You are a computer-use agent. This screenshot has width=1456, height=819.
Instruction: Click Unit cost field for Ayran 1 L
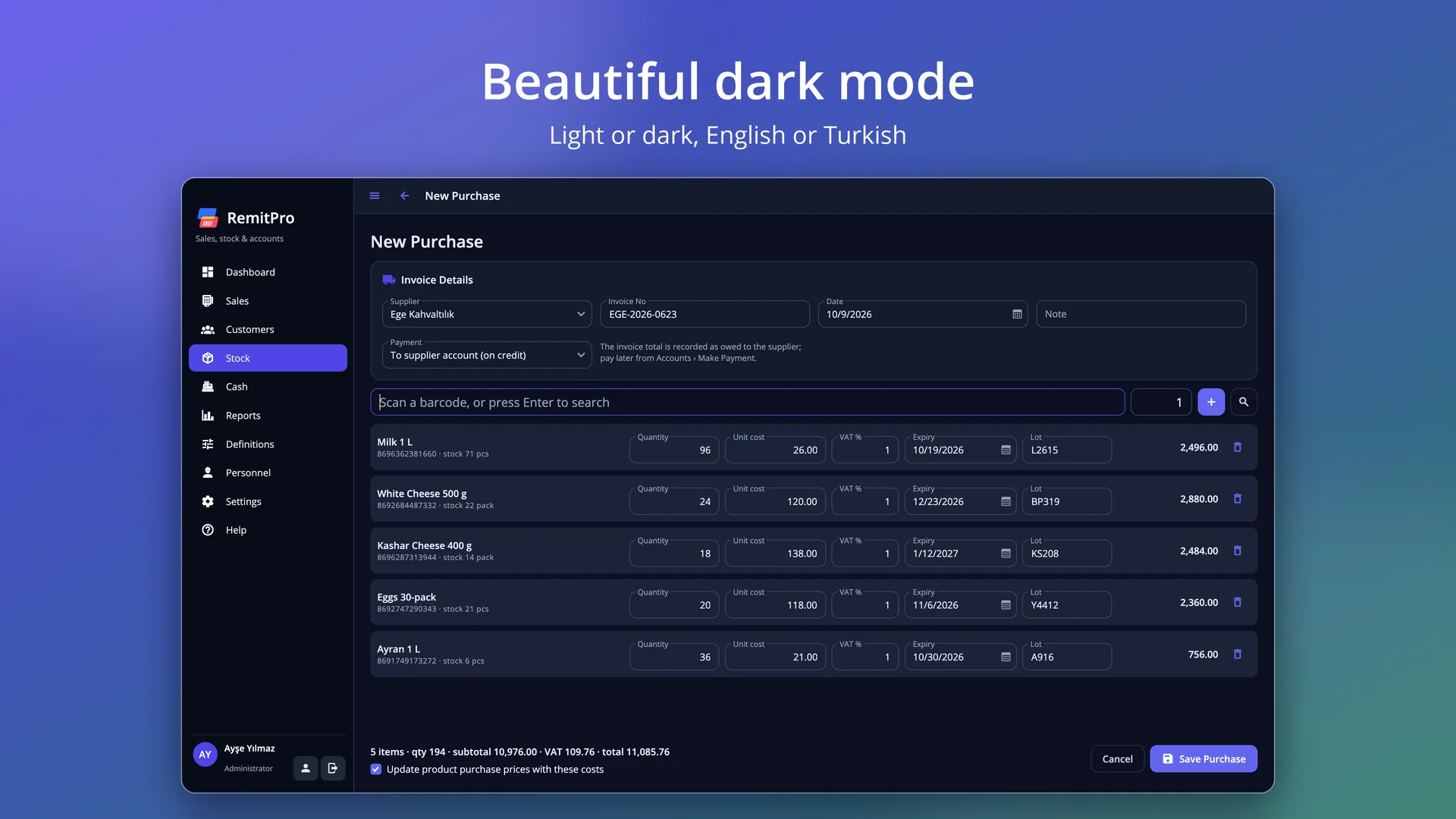(x=775, y=657)
